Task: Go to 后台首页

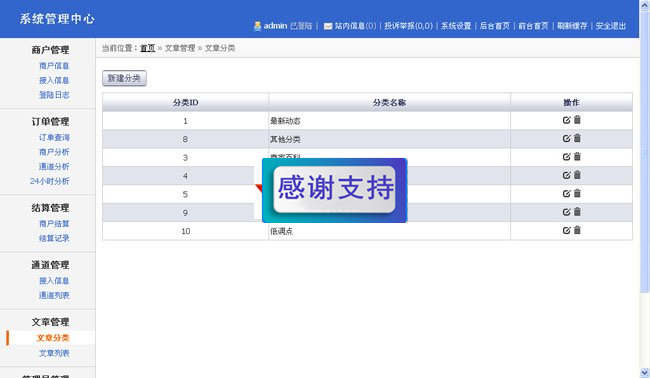Action: [x=495, y=26]
